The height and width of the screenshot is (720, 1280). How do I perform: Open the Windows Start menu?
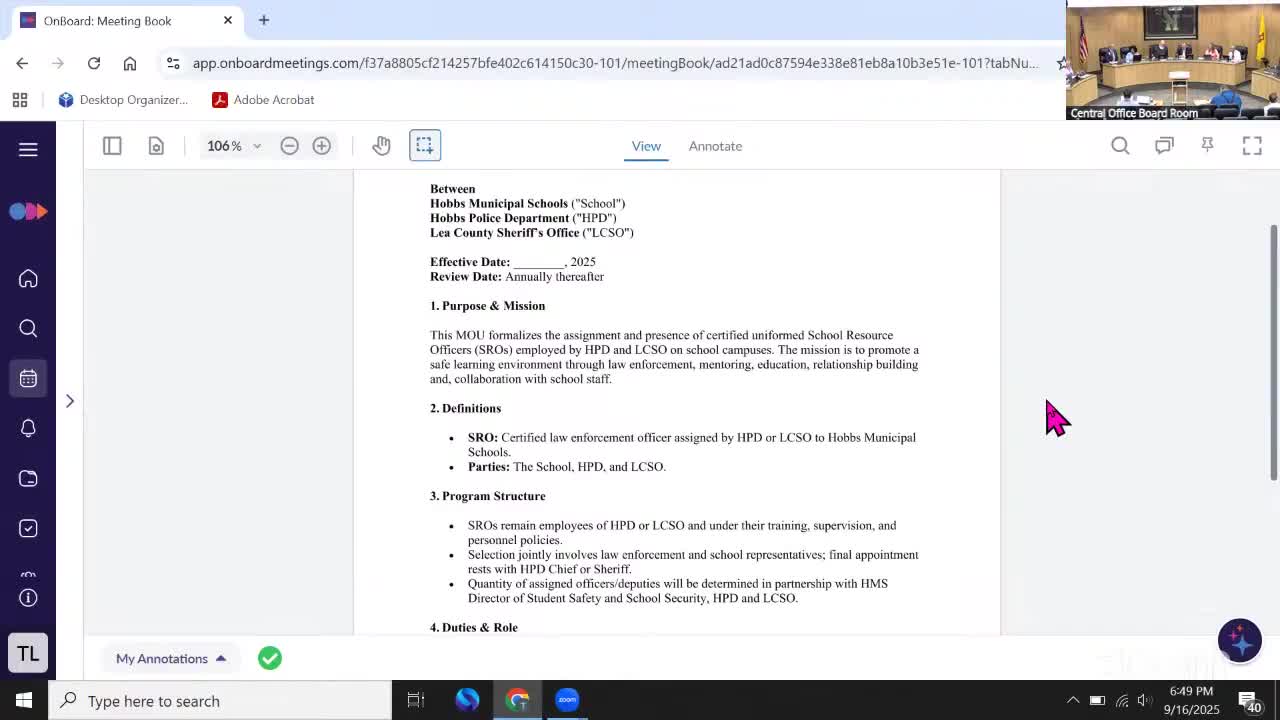pos(24,700)
